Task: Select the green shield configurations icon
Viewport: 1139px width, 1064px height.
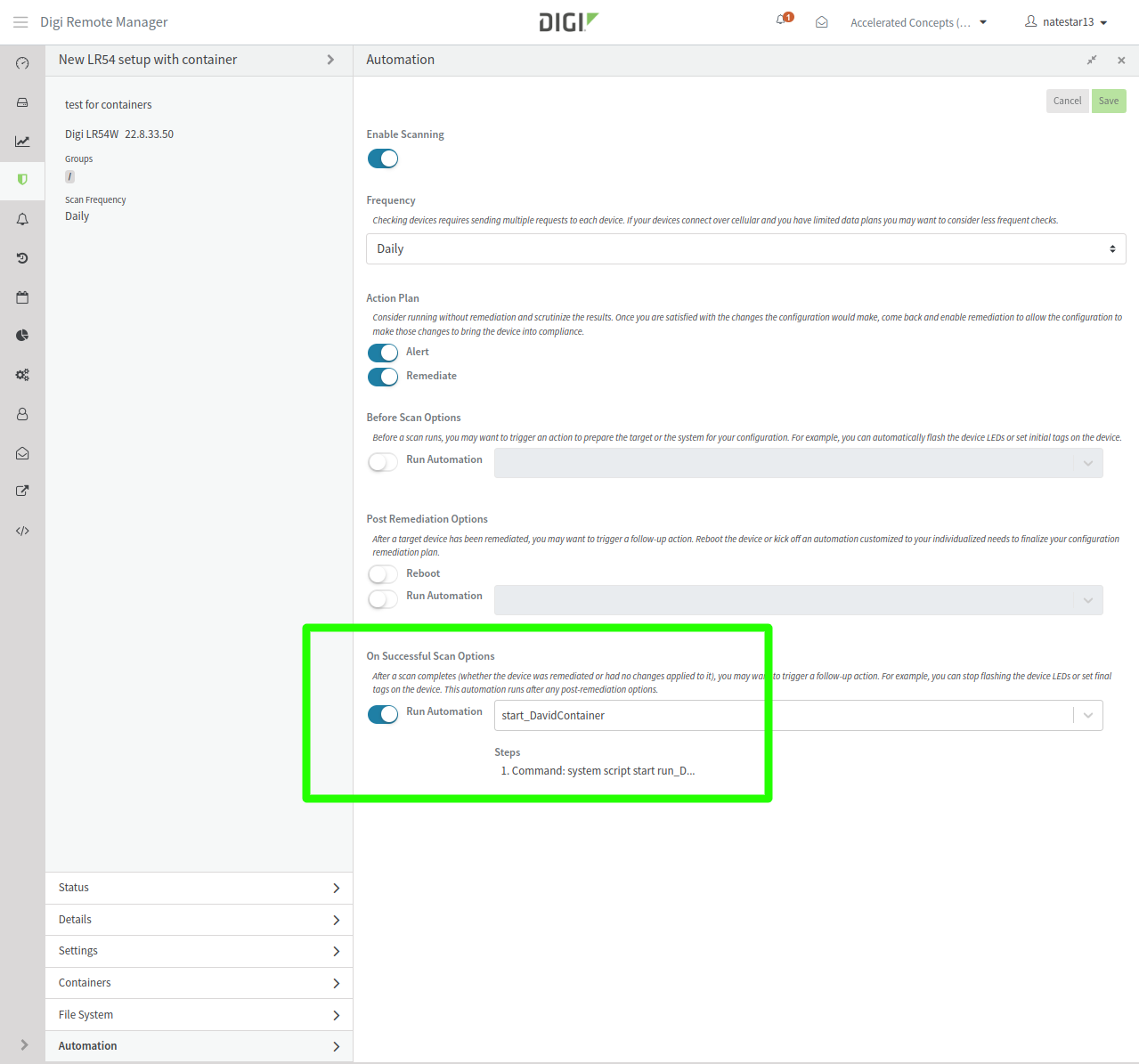Action: point(22,180)
